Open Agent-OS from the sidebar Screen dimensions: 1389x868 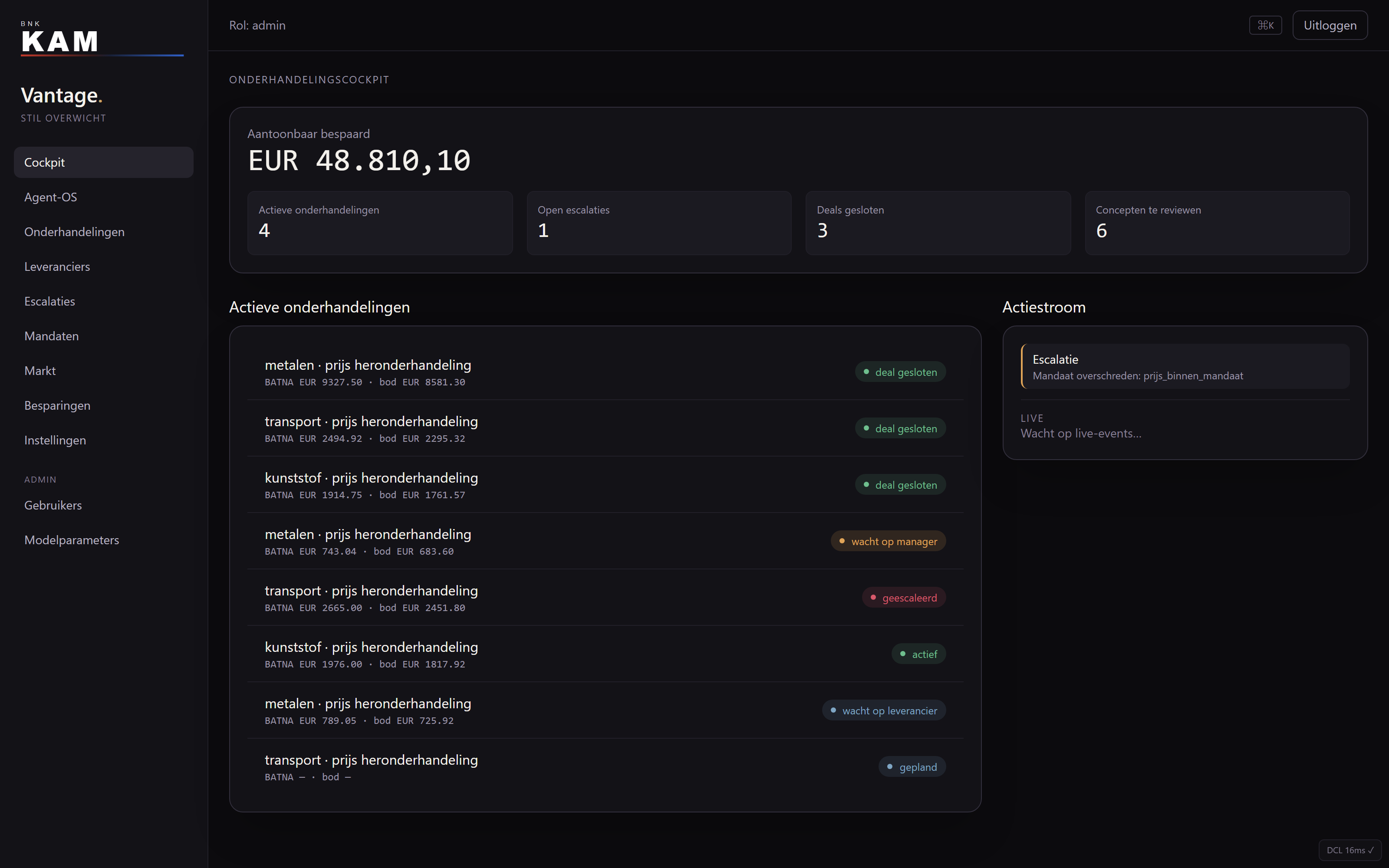103,197
